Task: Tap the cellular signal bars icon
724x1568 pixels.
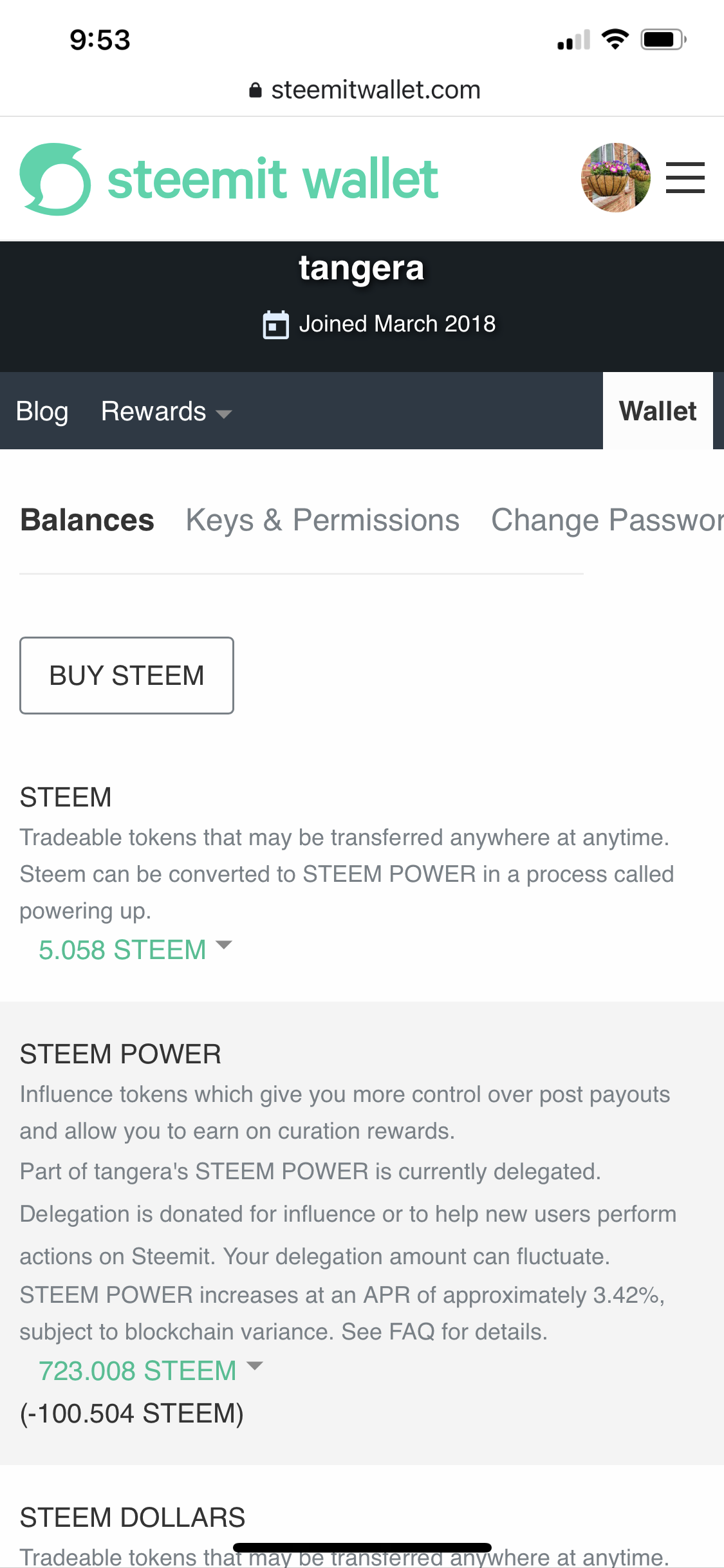Action: 573,40
